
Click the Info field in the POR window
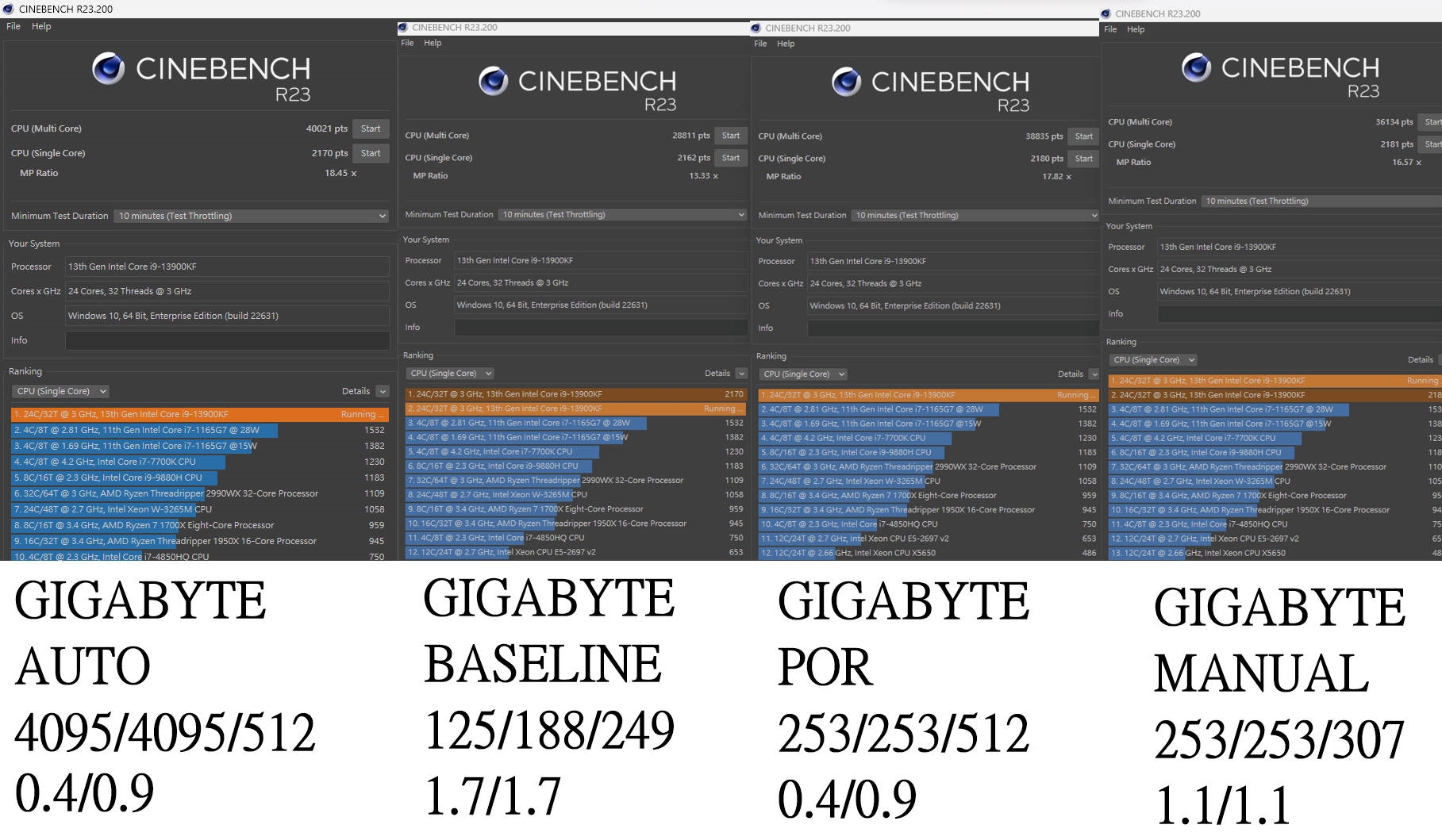tap(954, 328)
